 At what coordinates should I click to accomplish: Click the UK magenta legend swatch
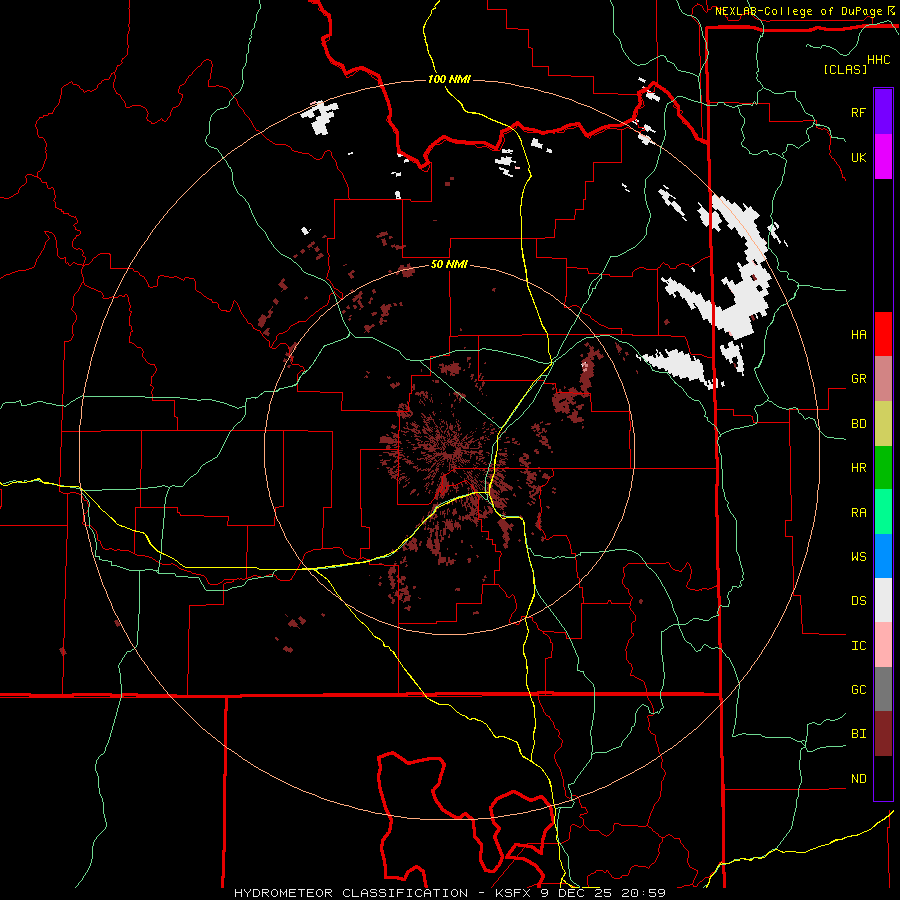coord(883,157)
